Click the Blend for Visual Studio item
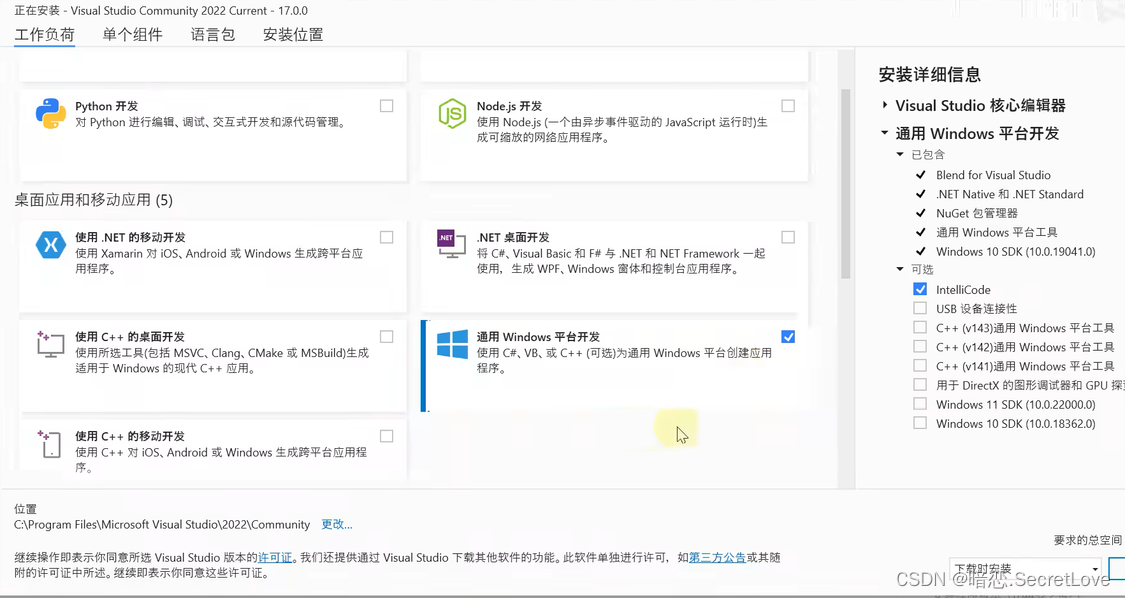 [x=993, y=174]
